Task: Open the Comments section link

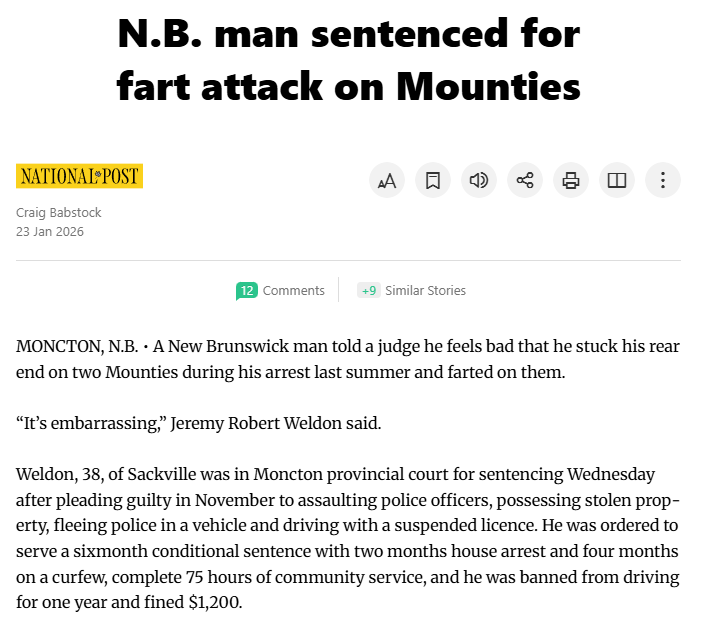Action: coord(293,291)
